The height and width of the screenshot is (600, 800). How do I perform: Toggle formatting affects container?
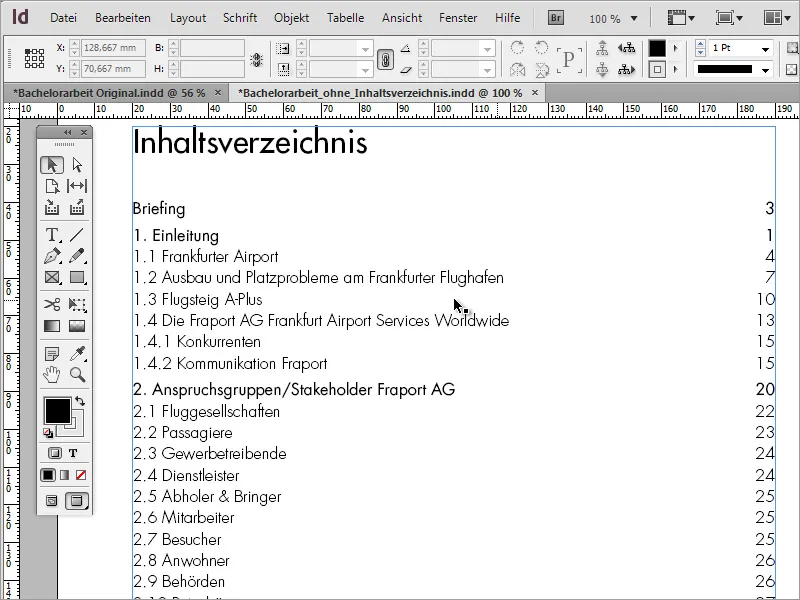pos(55,453)
